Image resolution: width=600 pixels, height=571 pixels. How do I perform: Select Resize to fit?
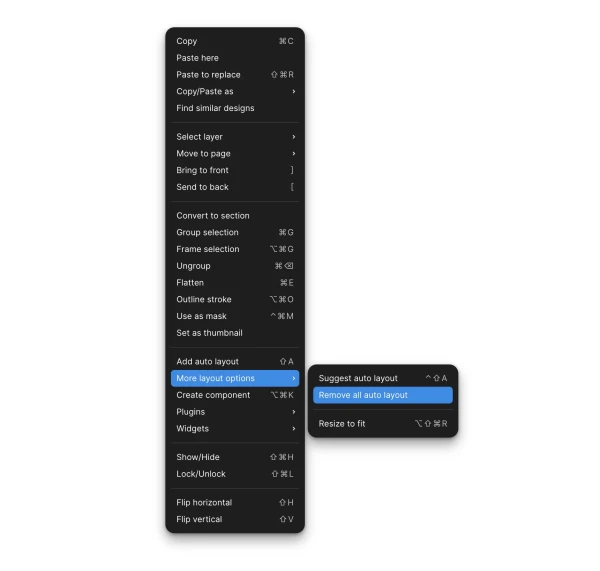pyautogui.click(x=383, y=424)
